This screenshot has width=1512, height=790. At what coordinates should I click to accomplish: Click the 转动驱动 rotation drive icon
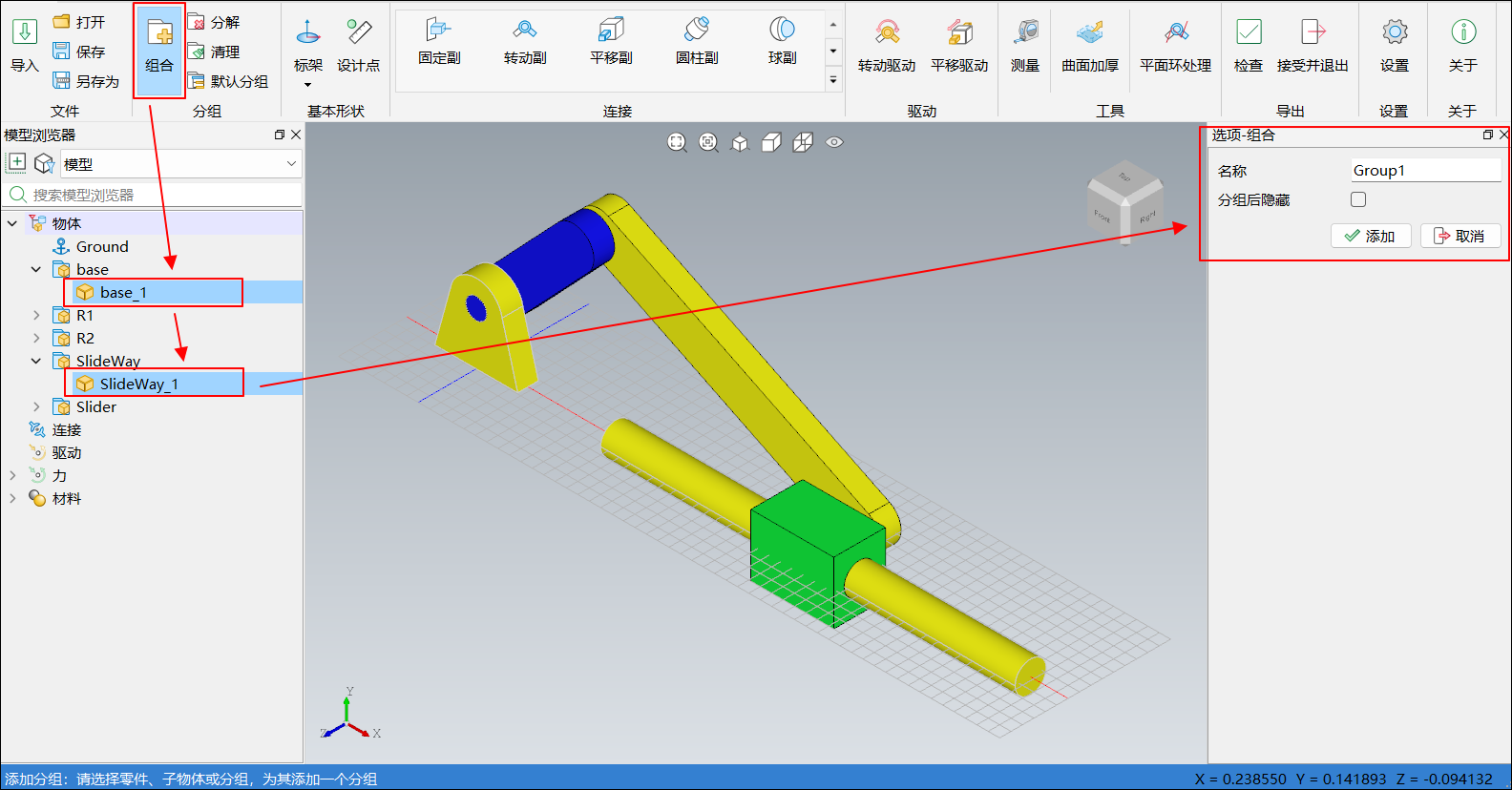887,48
